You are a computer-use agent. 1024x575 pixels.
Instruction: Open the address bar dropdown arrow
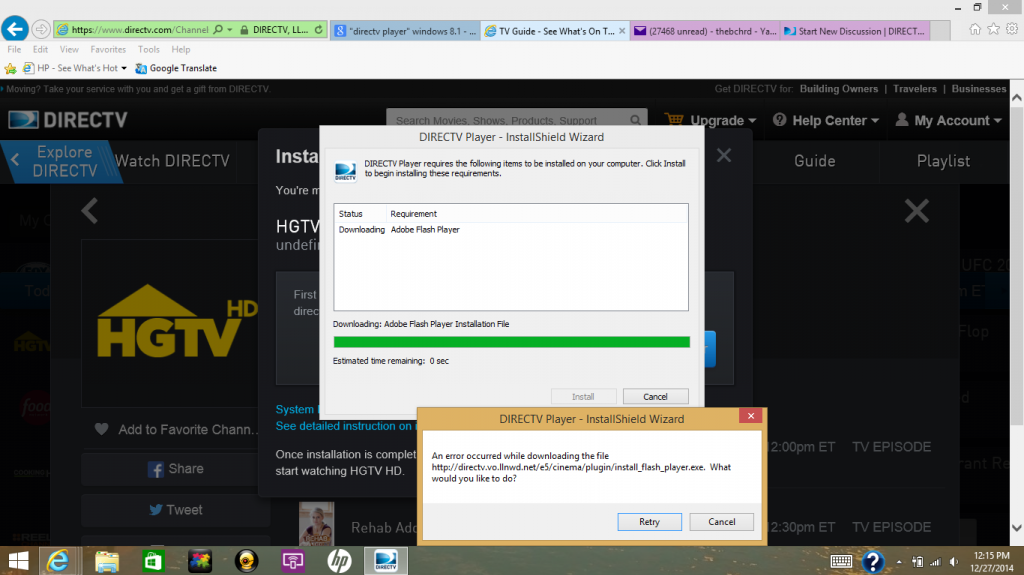230,29
